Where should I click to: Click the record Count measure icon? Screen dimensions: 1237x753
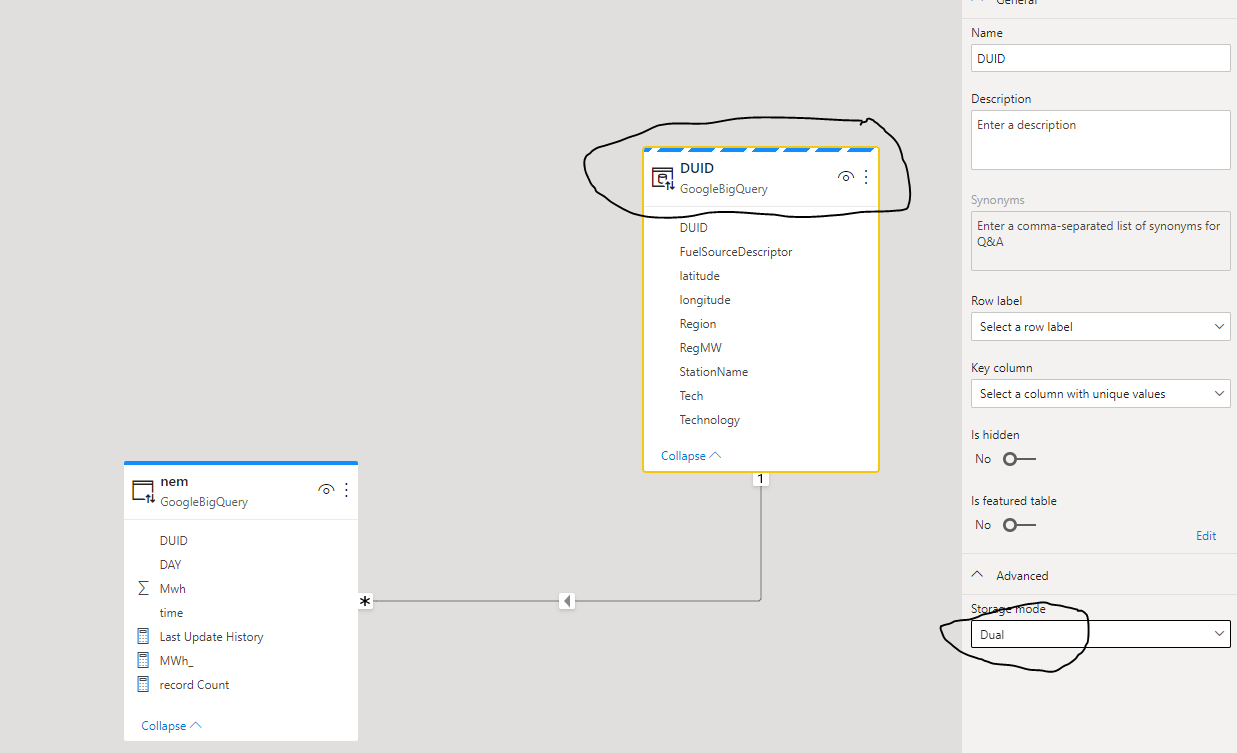pyautogui.click(x=142, y=685)
